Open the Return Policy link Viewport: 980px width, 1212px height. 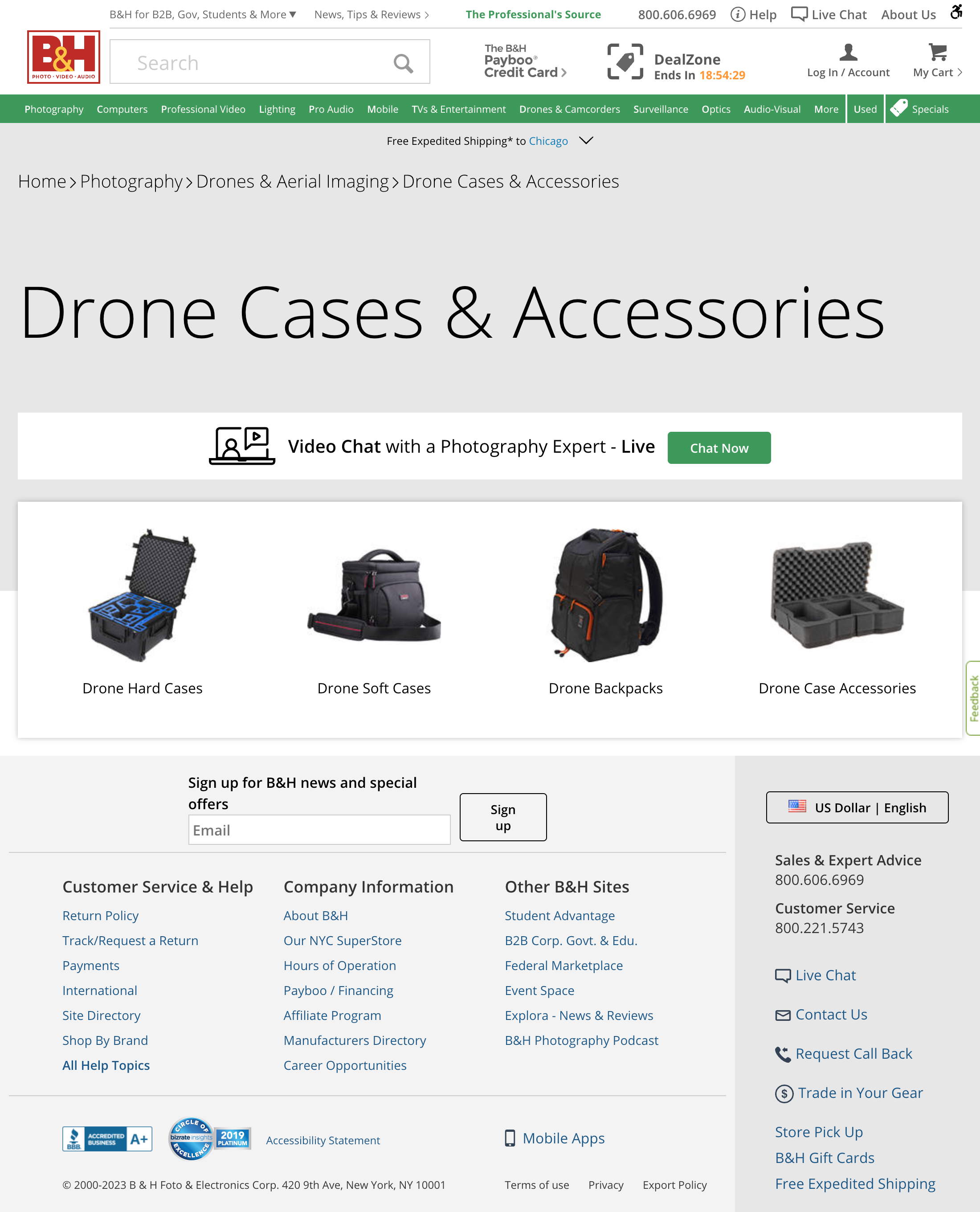[x=100, y=916]
